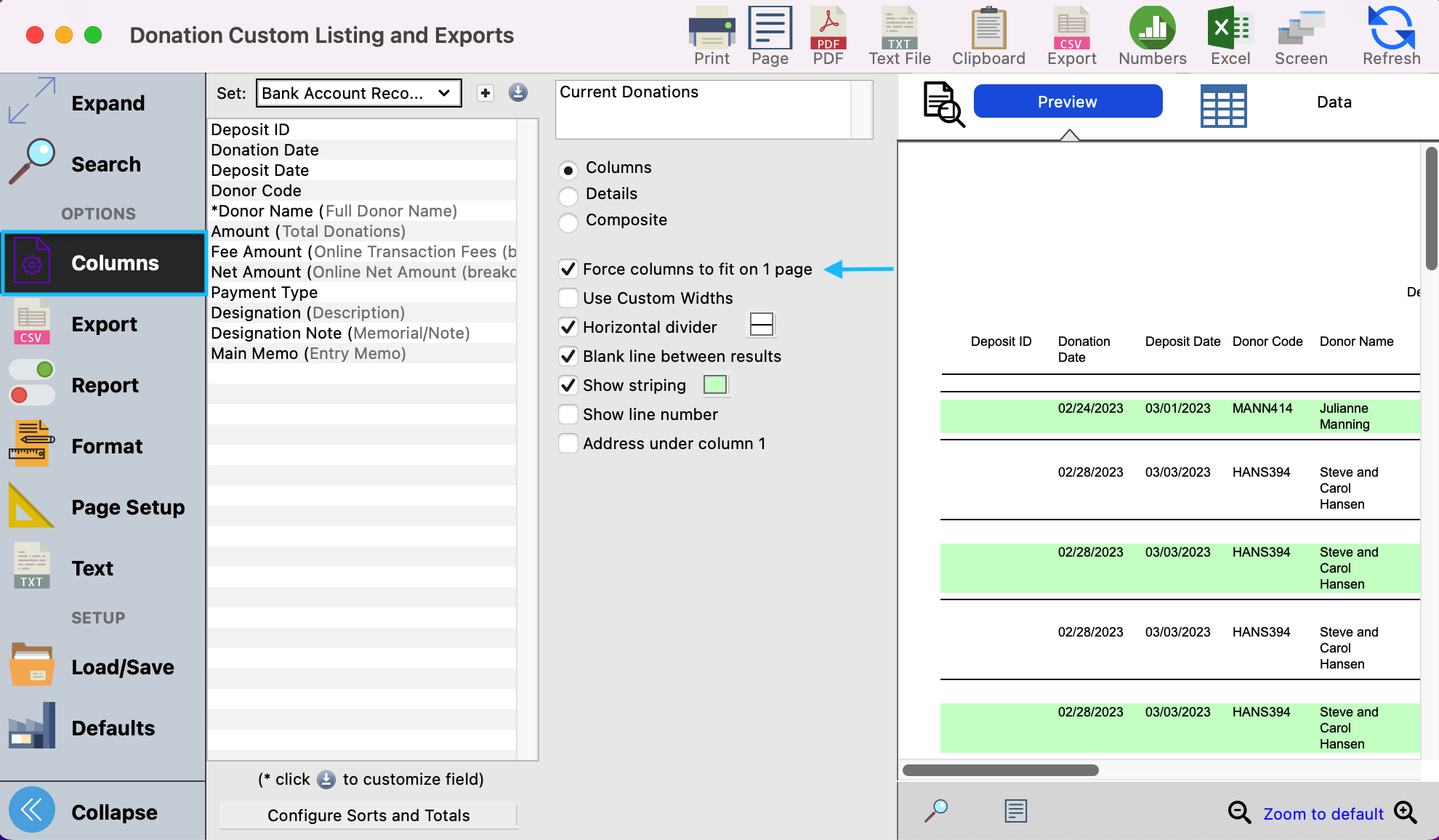Switch to the Data tab

[1334, 102]
